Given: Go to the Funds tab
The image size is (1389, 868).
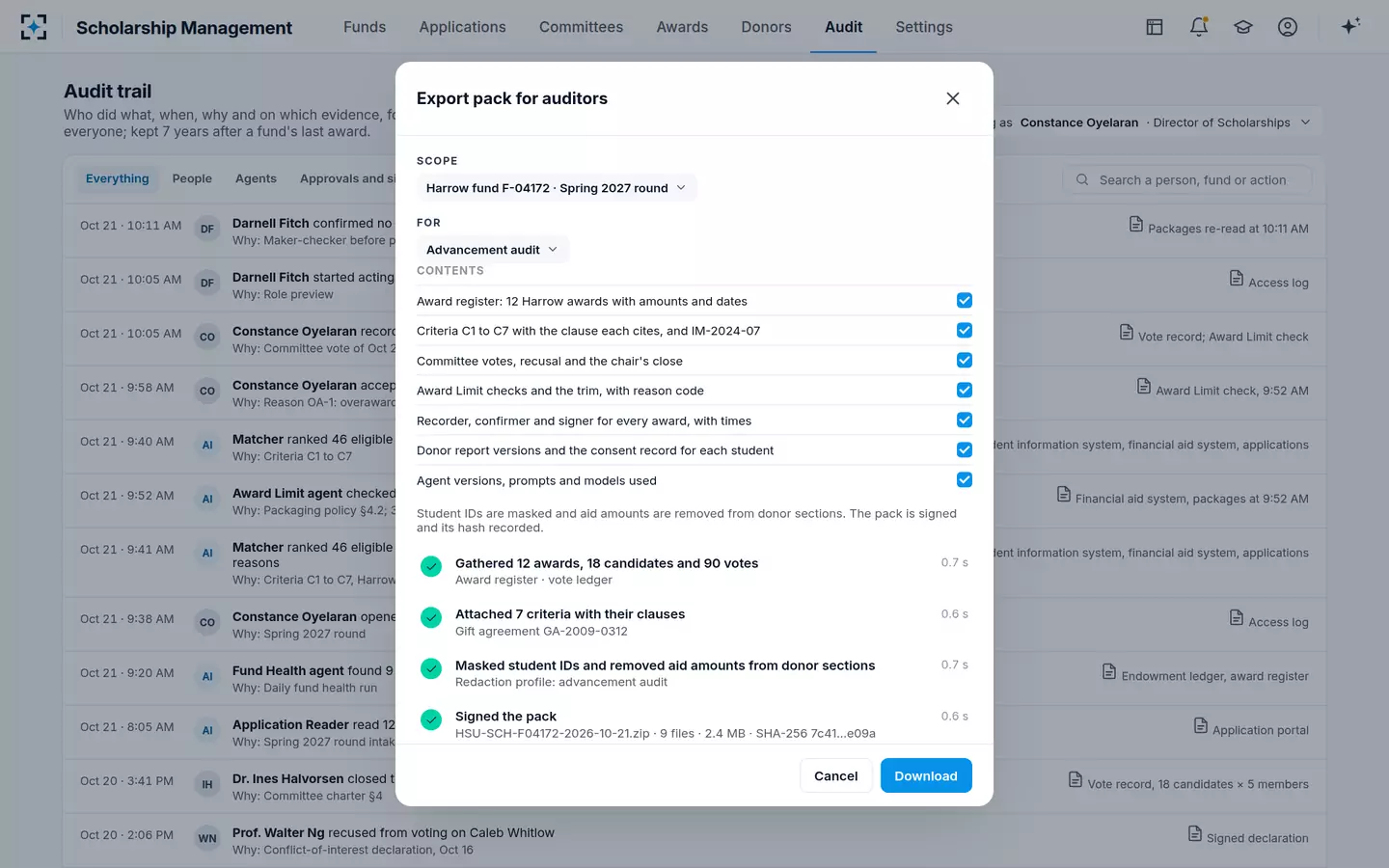Looking at the screenshot, I should coord(365,27).
